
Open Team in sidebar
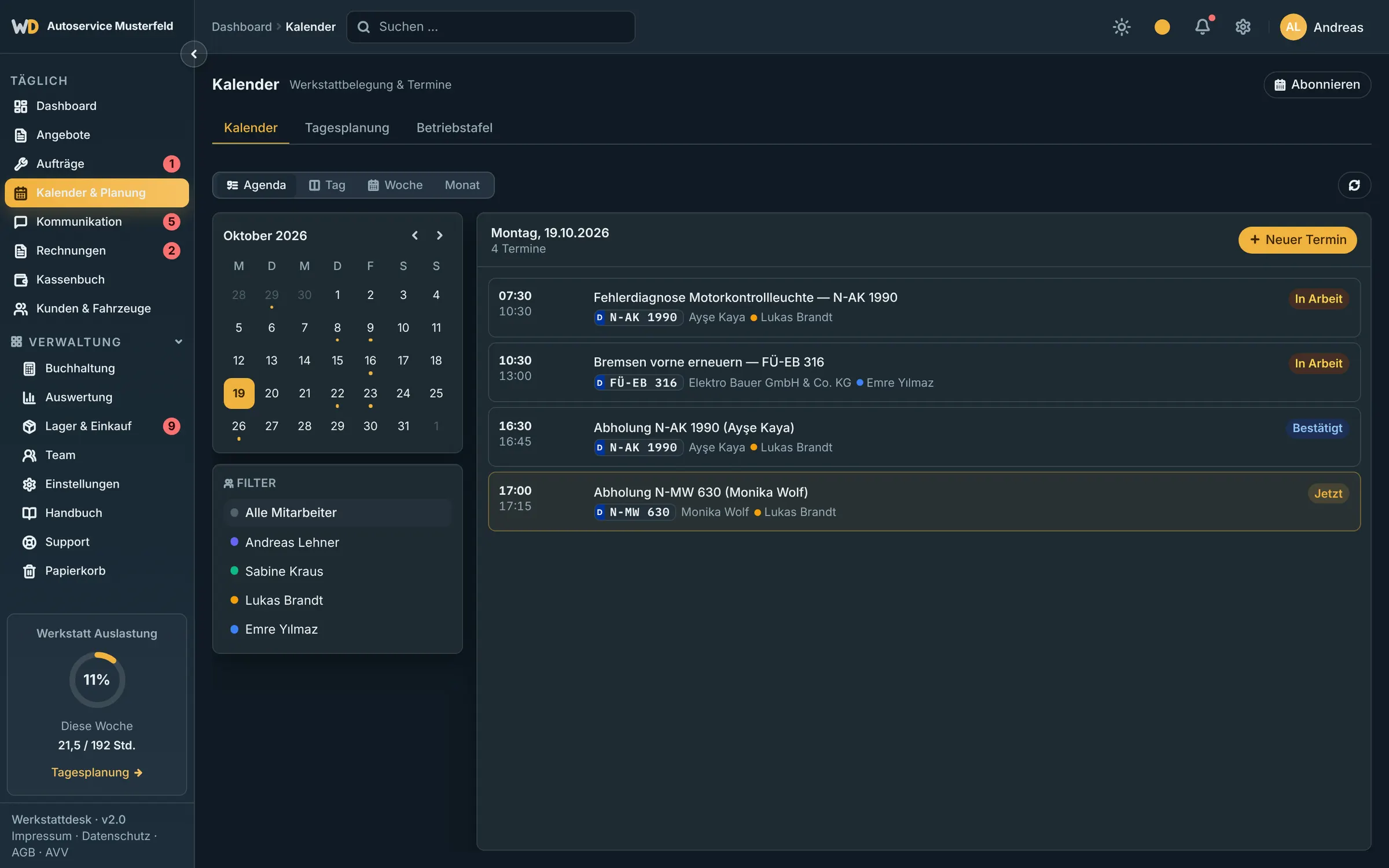point(101,455)
